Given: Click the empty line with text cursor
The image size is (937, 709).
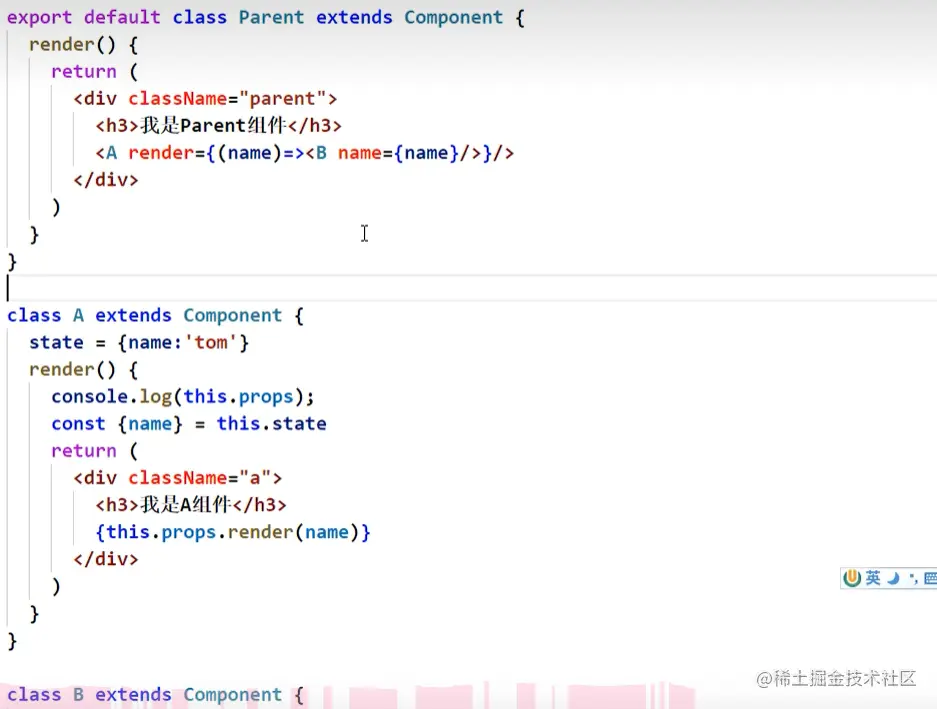Looking at the screenshot, I should tap(468, 288).
